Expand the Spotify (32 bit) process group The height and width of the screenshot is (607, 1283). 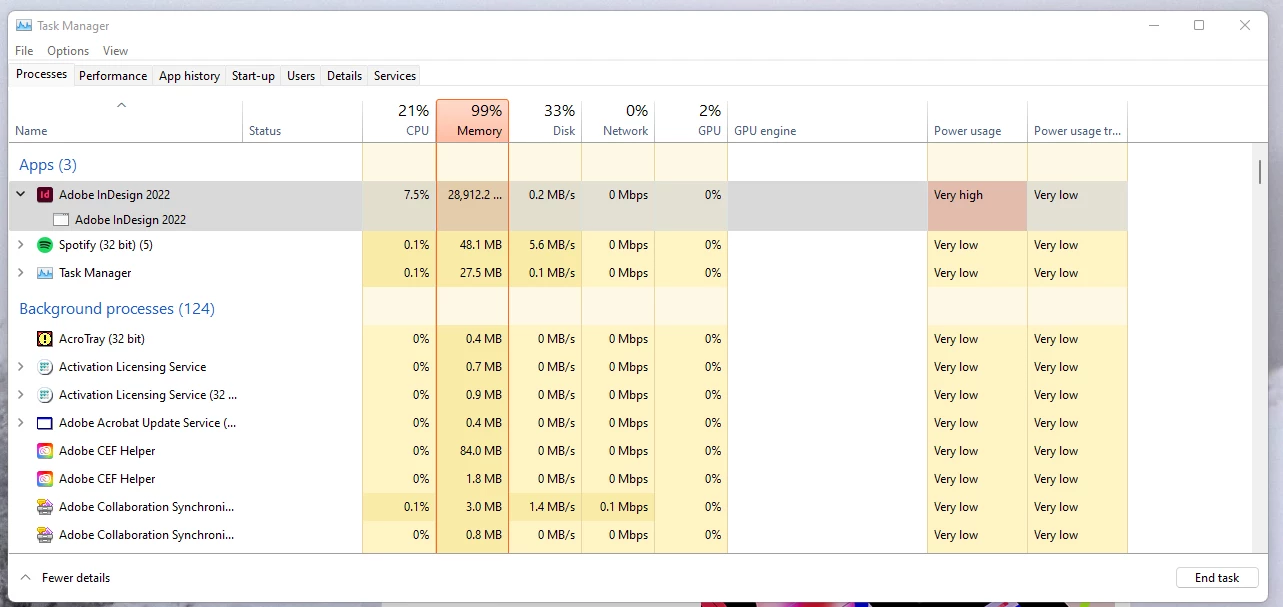(20, 245)
